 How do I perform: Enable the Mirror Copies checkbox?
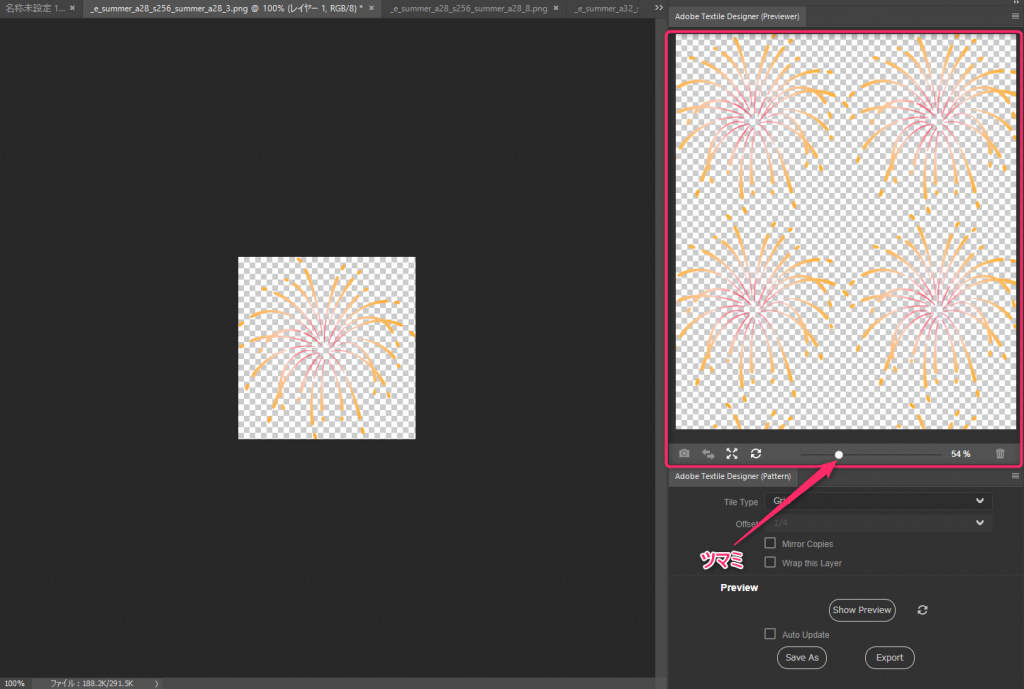[770, 543]
